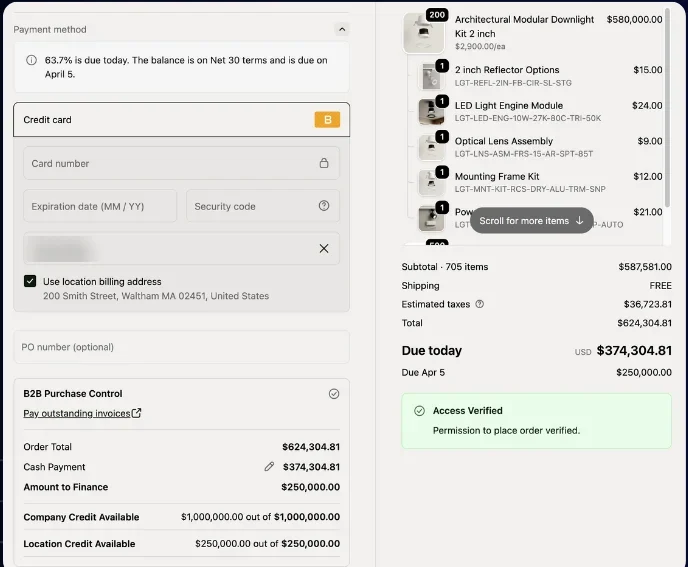The height and width of the screenshot is (567, 688).
Task: Select SKU 'LGT-MNT-KIT-RCS-DRY-ALU-TRM-SNP'
Action: click(530, 189)
